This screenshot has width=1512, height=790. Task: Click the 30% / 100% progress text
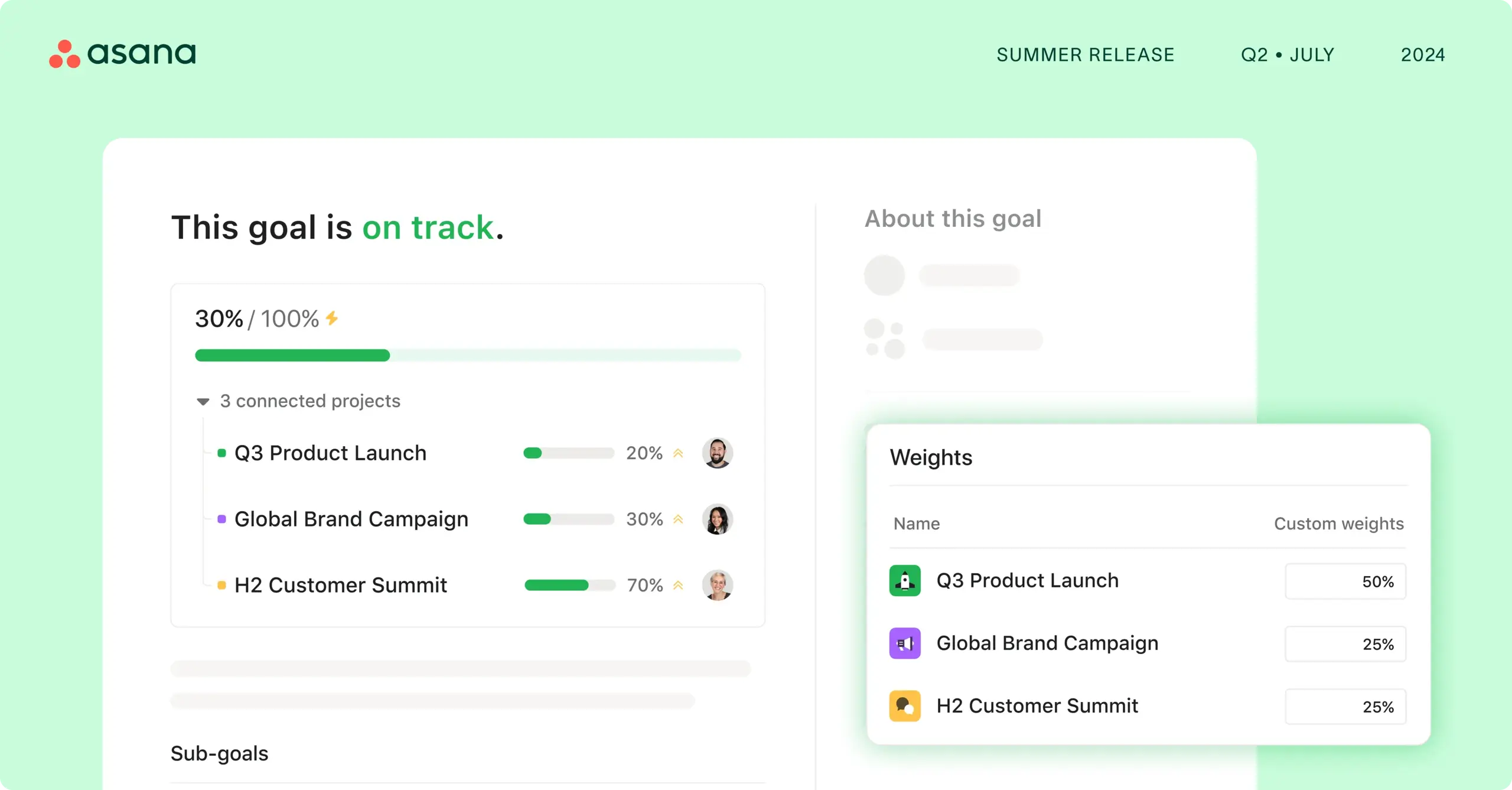[257, 319]
